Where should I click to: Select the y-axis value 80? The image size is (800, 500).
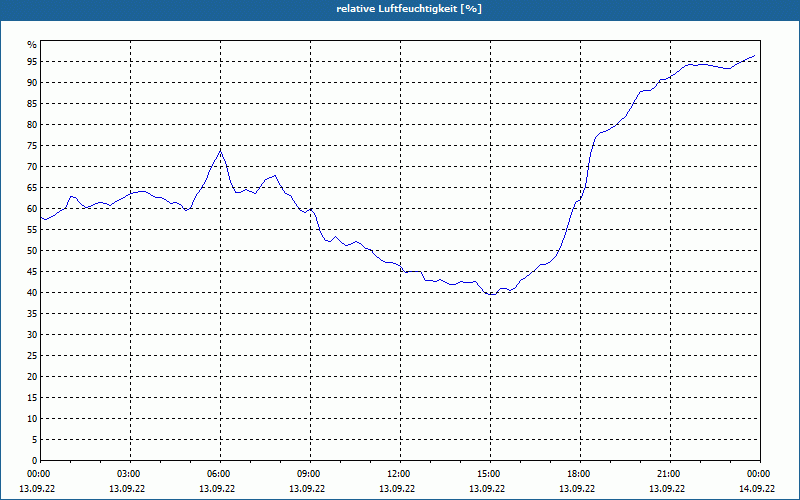click(x=32, y=125)
